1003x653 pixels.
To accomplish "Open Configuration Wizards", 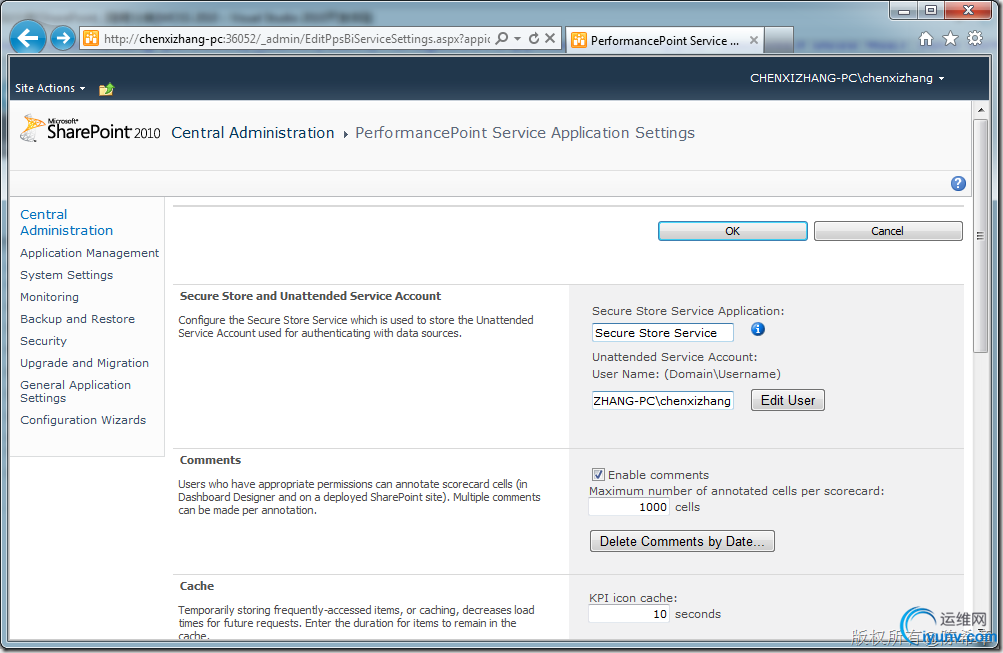I will point(83,420).
